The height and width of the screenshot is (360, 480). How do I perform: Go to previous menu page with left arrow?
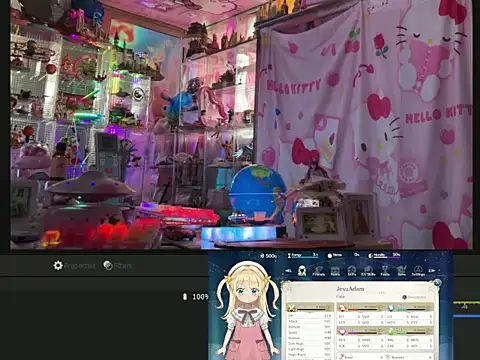[289, 271]
